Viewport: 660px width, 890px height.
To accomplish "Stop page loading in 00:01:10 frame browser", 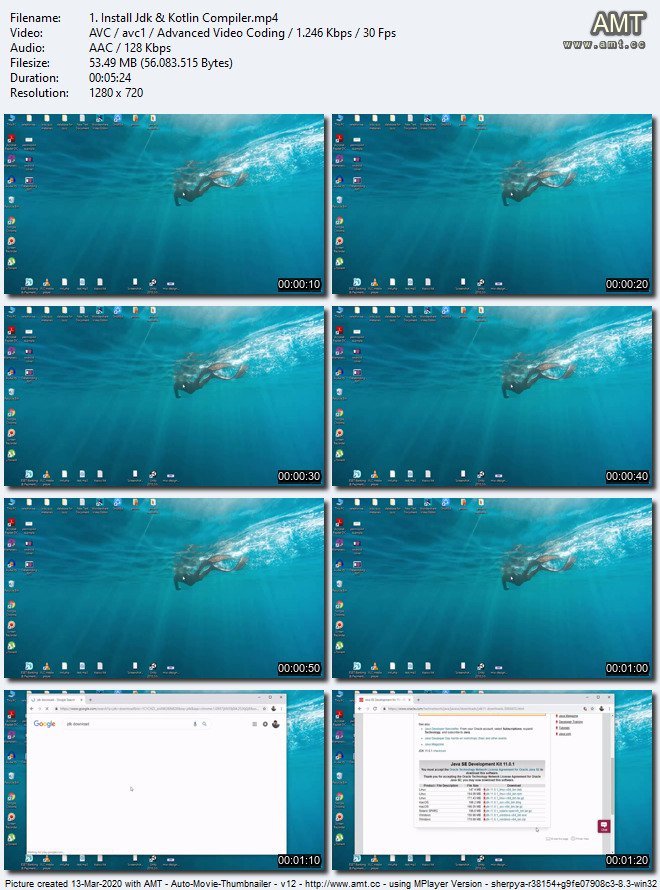I will [x=47, y=709].
